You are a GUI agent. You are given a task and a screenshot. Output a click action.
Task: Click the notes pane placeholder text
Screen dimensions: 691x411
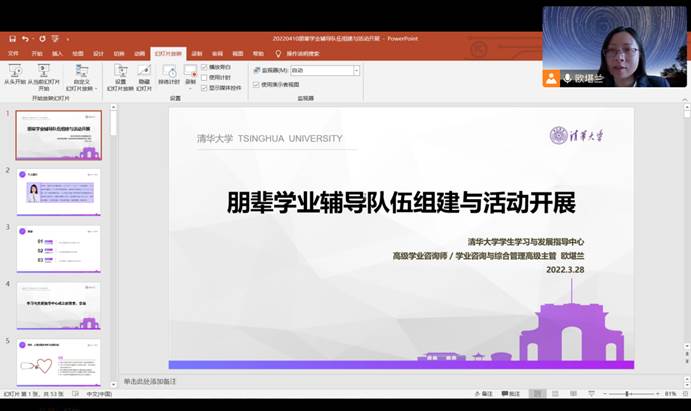(149, 381)
